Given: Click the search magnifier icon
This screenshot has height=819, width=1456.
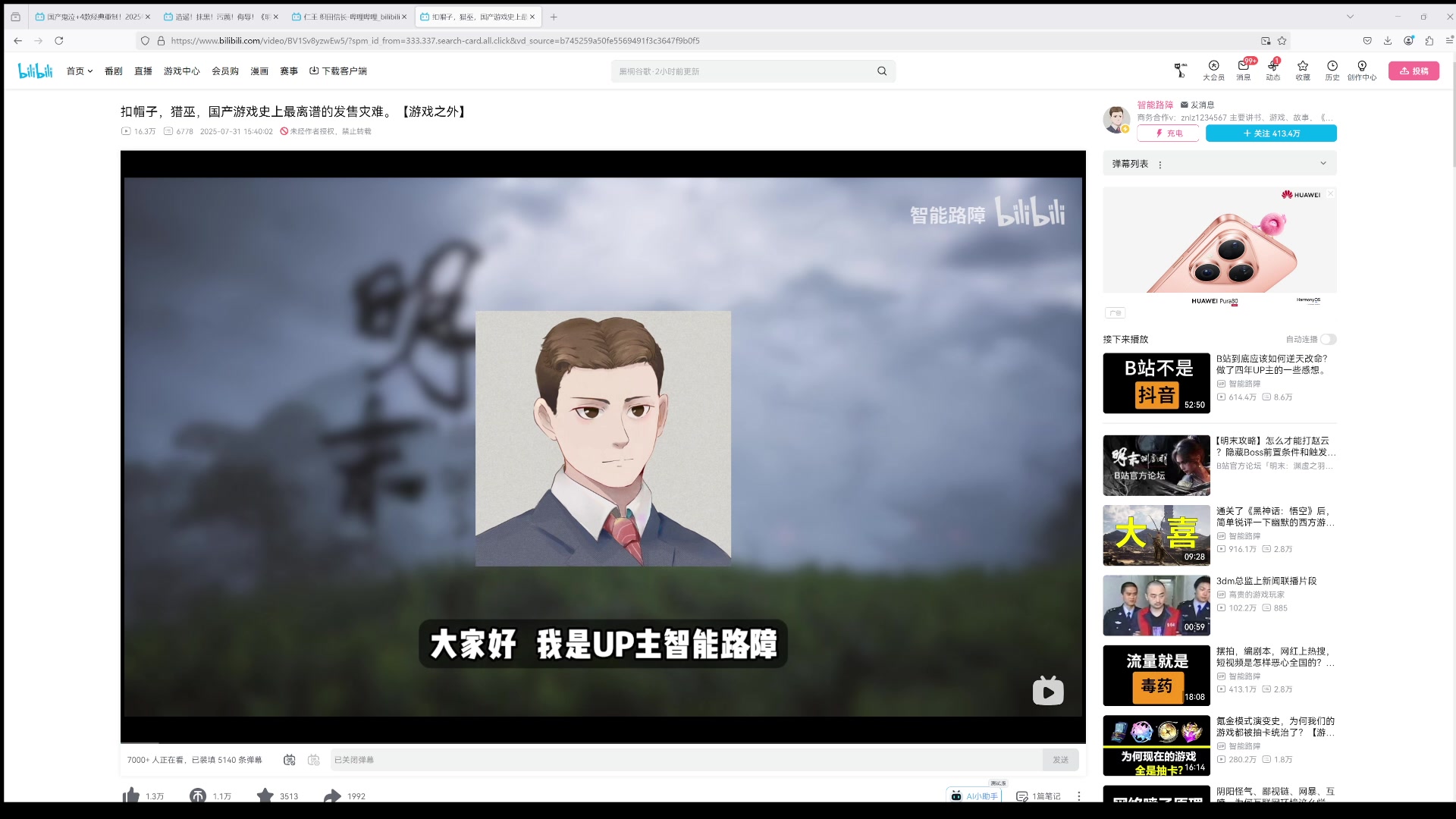Looking at the screenshot, I should coord(882,71).
